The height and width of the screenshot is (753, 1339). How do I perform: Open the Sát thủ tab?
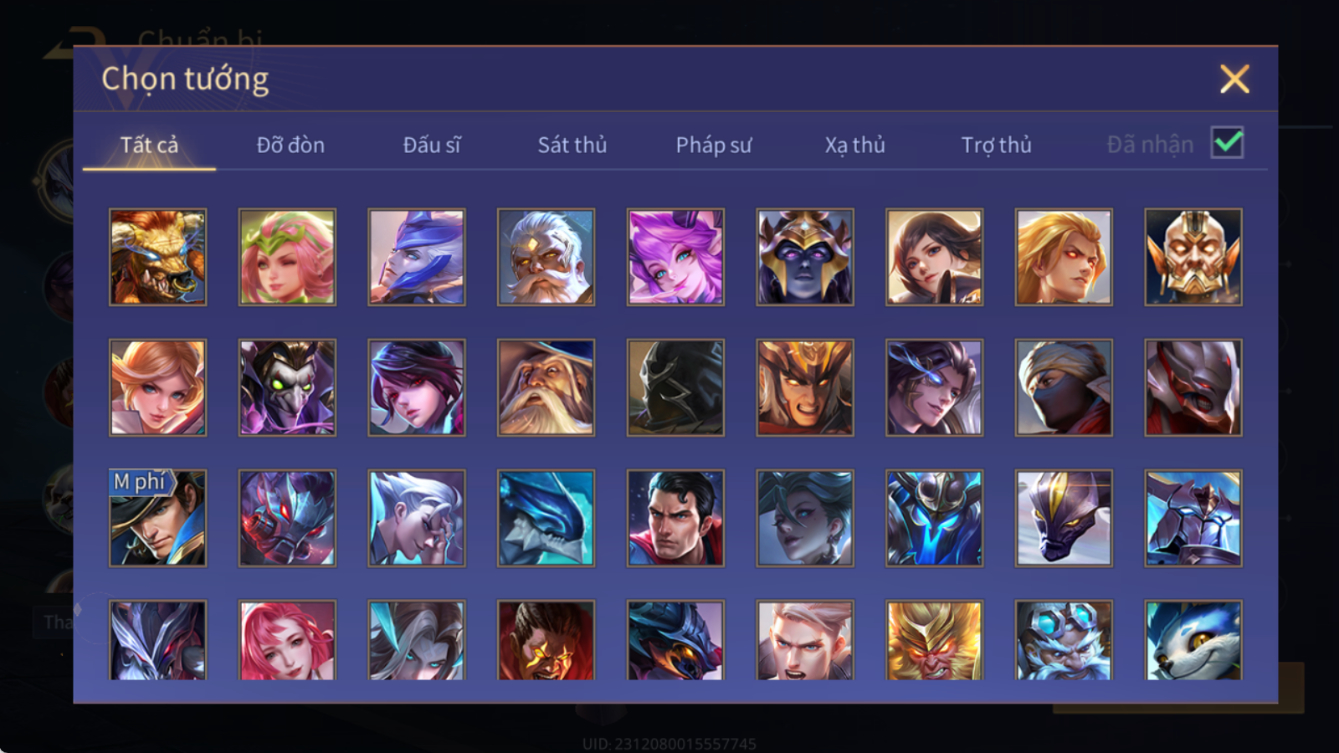572,145
